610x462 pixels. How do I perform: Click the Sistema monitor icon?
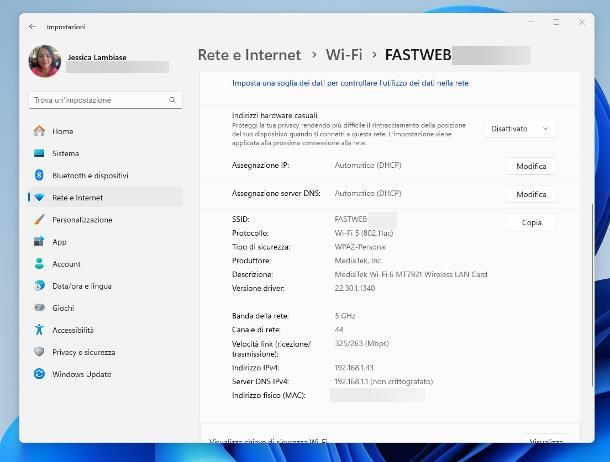[39, 153]
